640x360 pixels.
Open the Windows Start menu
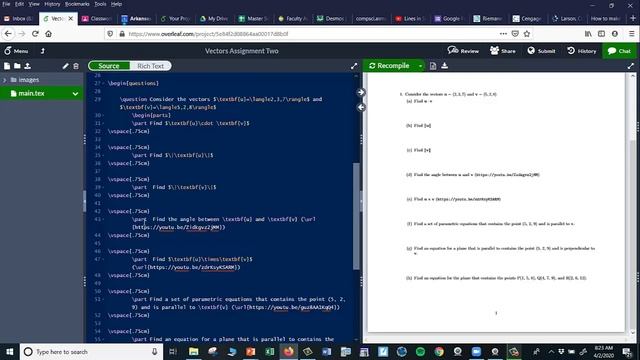[9, 352]
